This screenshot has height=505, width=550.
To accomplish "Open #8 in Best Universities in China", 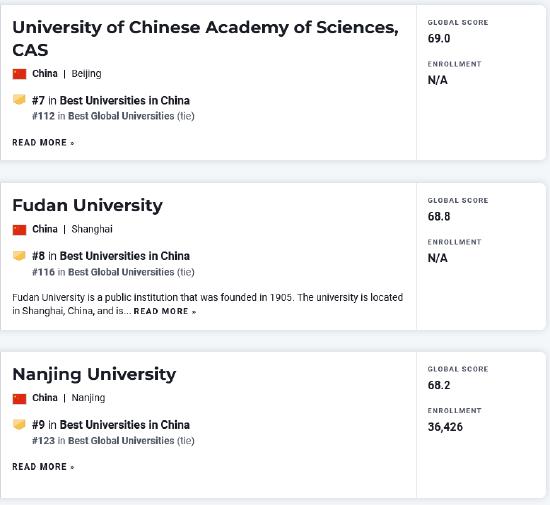I will coord(111,256).
